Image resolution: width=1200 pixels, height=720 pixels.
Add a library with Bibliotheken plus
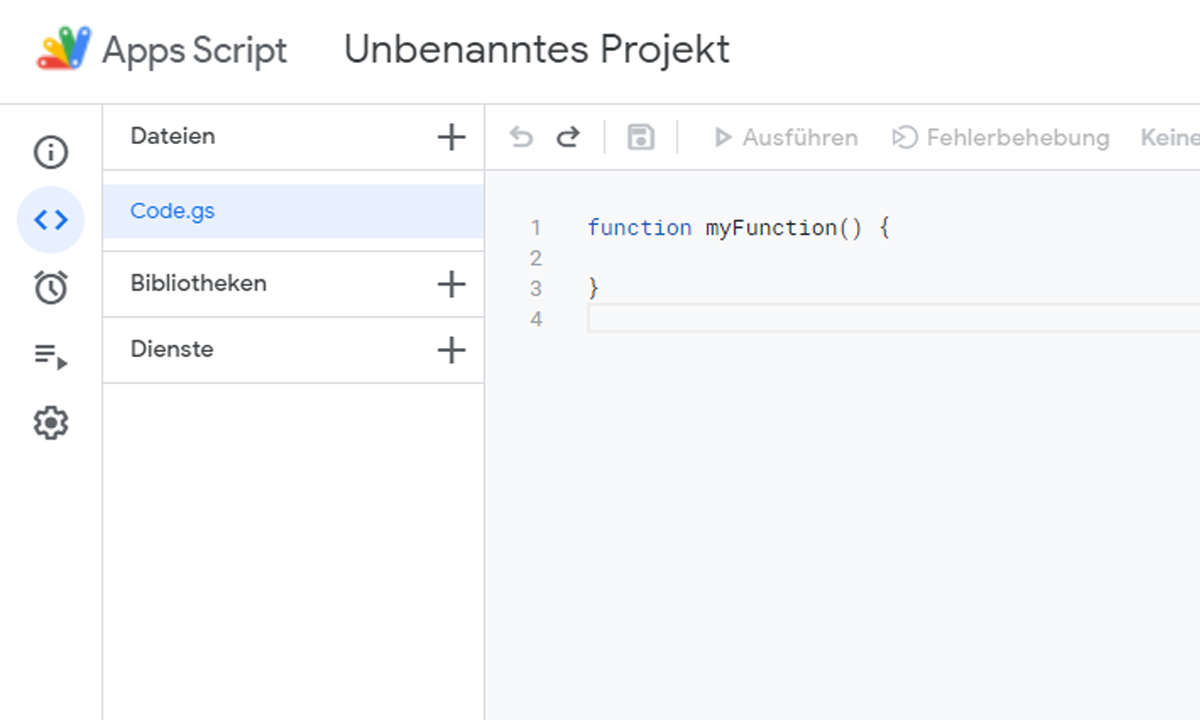tap(452, 284)
